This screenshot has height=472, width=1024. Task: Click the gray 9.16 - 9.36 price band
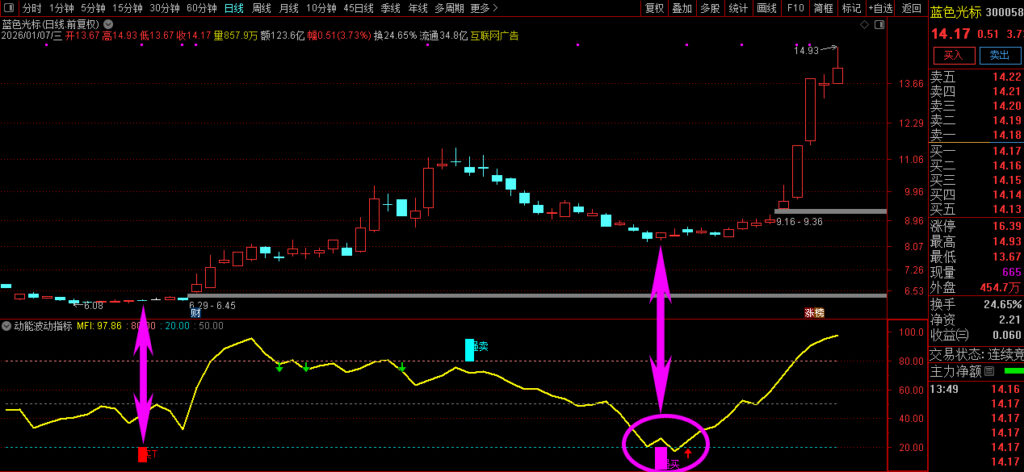(829, 211)
